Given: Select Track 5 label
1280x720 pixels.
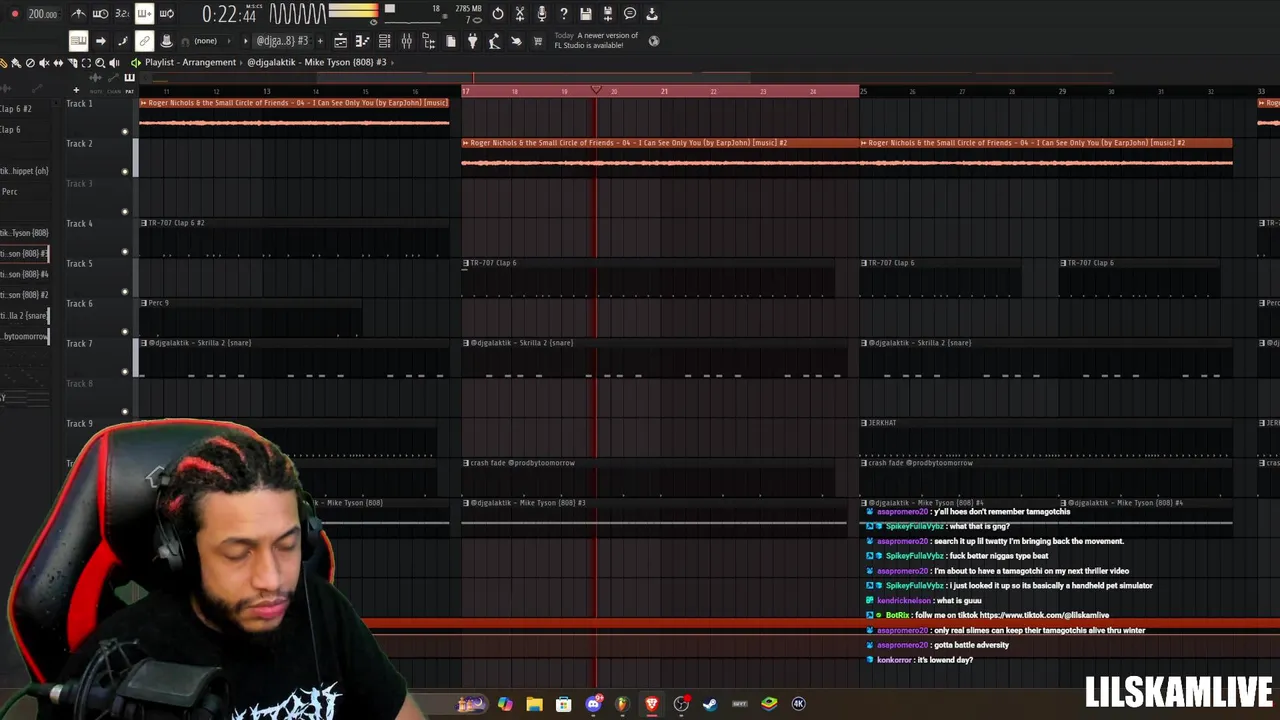Looking at the screenshot, I should point(79,263).
